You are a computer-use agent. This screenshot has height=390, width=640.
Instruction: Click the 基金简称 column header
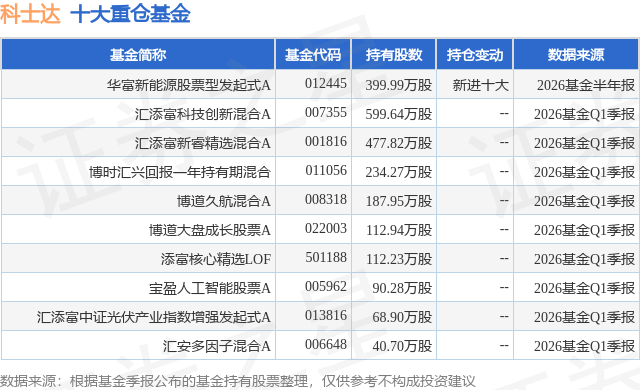tap(138, 55)
